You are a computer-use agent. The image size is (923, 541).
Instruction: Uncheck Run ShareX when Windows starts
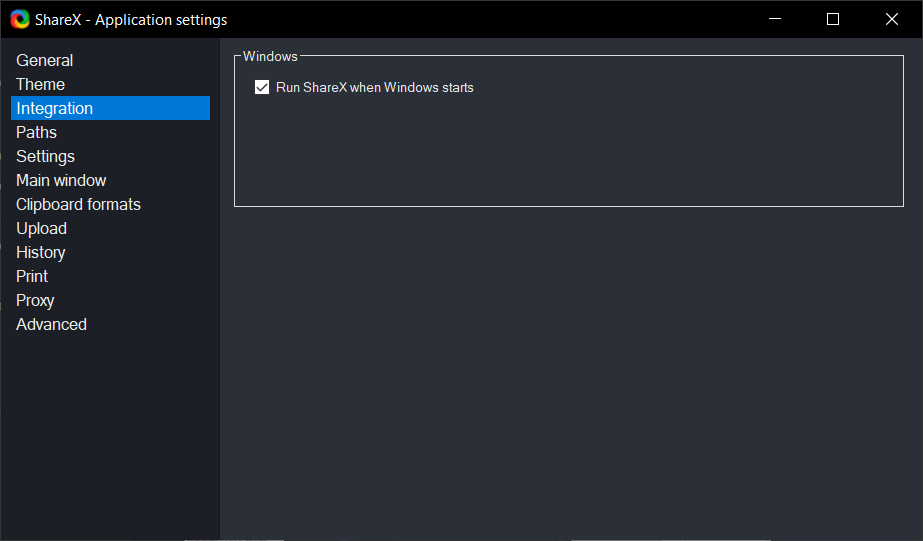[x=262, y=87]
